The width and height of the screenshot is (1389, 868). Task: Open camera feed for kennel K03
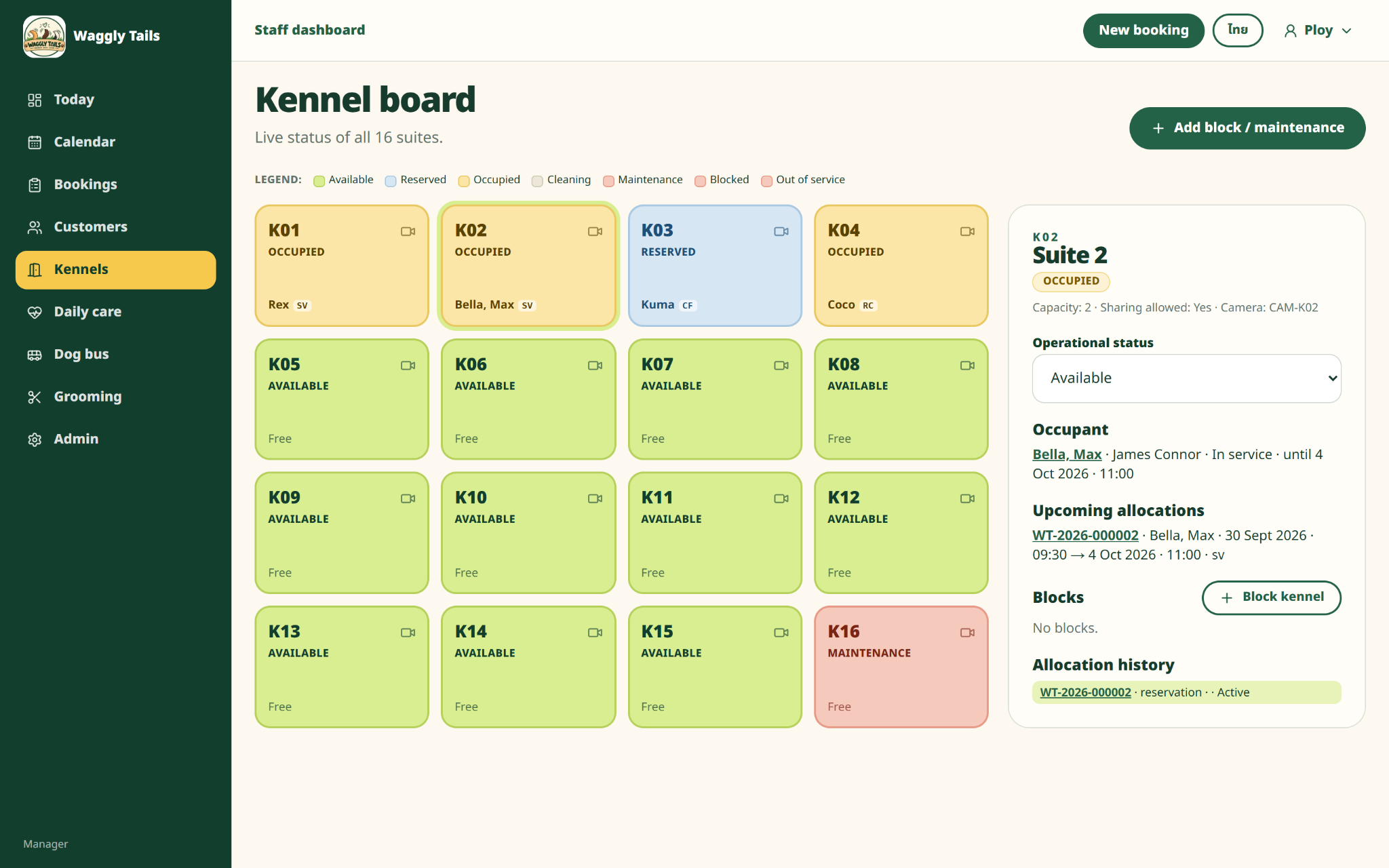(781, 231)
